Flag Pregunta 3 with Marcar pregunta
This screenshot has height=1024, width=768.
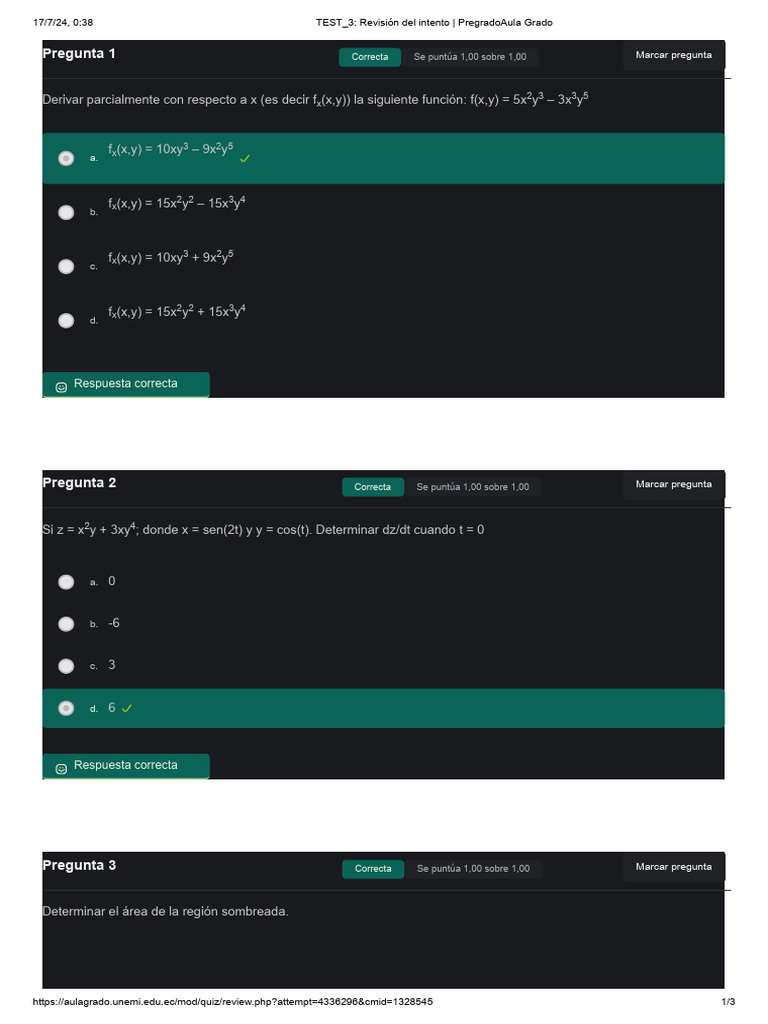pos(673,867)
